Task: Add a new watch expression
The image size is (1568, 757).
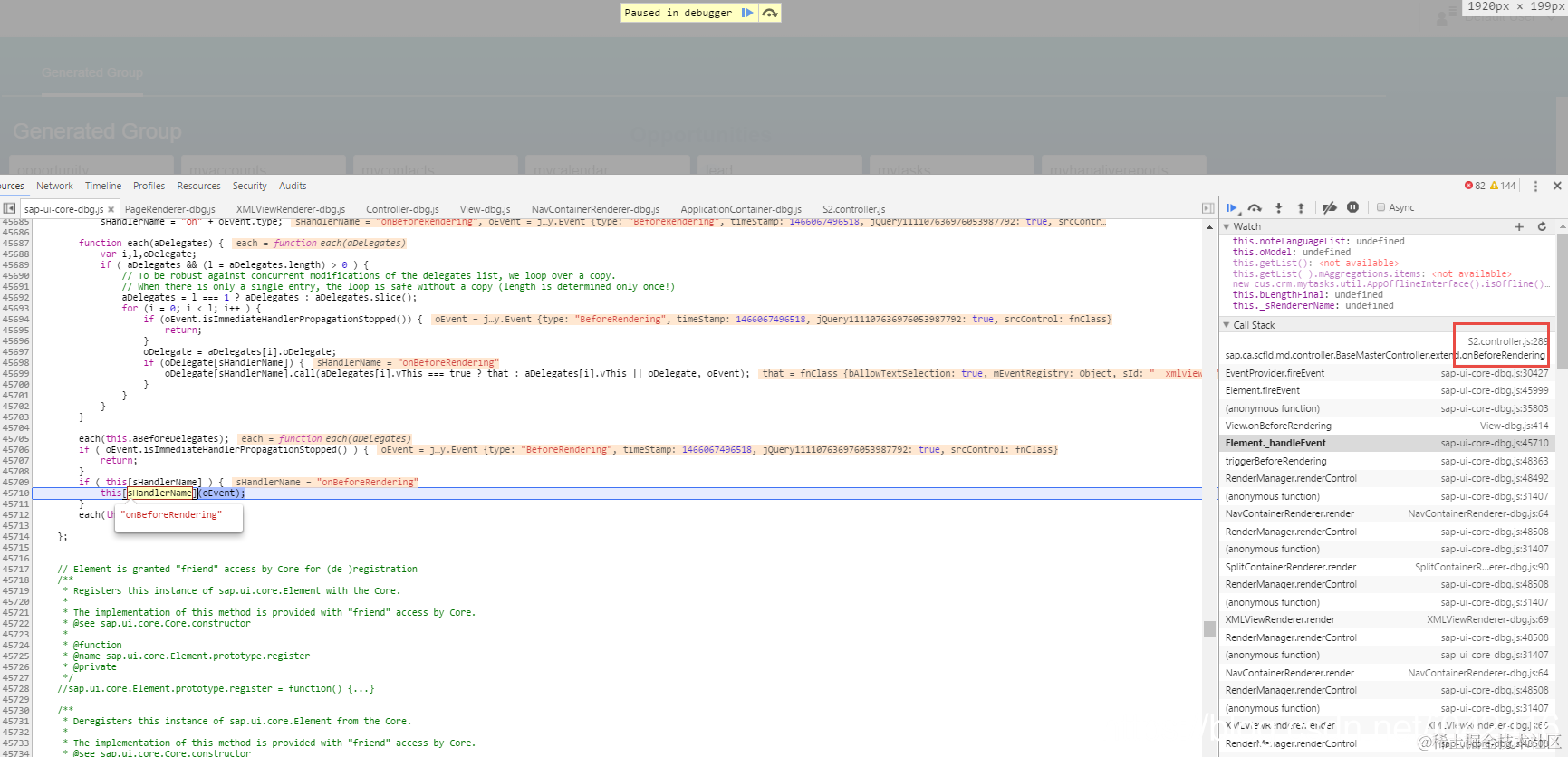Action: (x=1519, y=226)
